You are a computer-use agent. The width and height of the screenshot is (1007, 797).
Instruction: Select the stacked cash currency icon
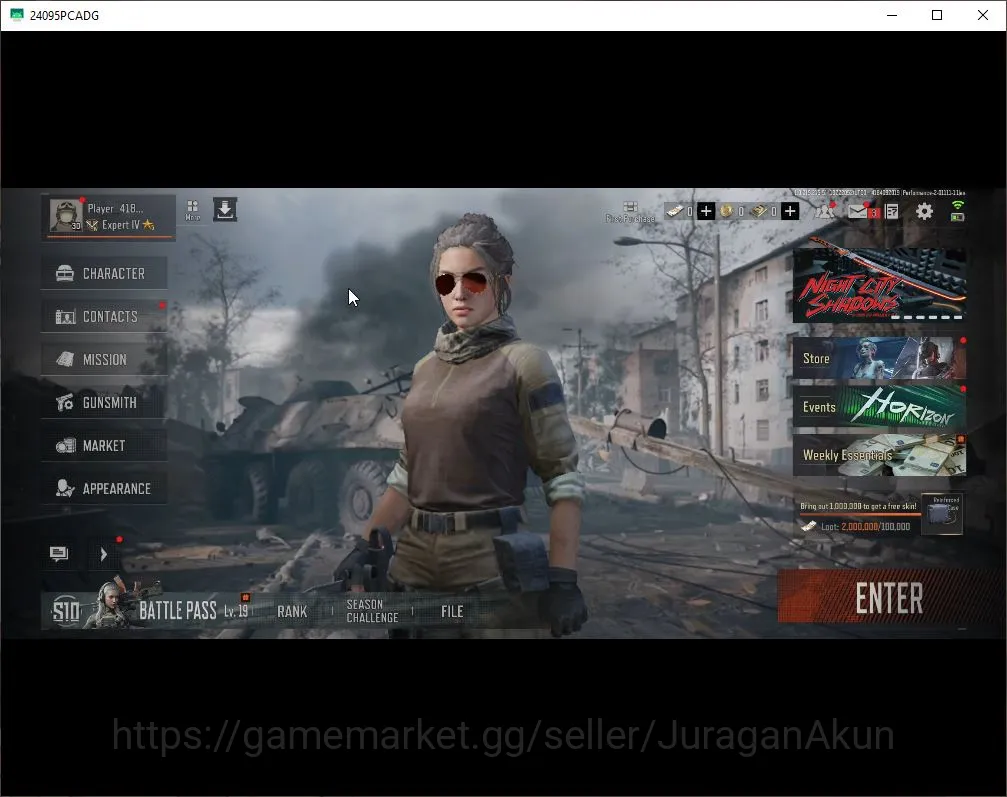[759, 211]
